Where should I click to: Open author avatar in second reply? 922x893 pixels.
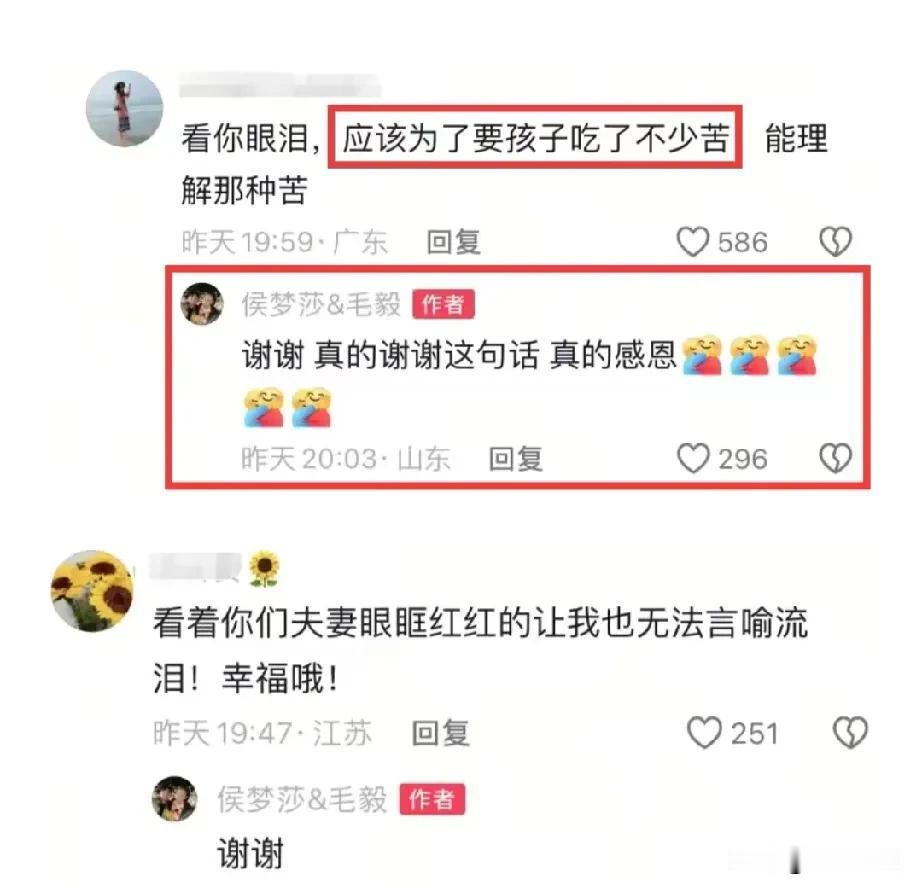click(175, 798)
